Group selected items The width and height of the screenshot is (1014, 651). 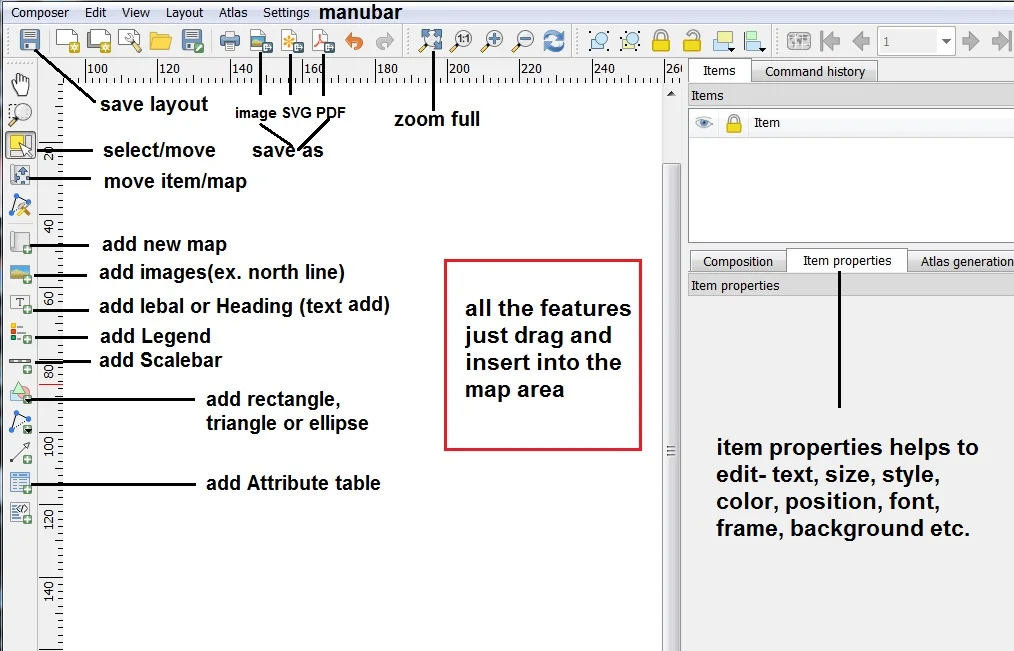599,41
